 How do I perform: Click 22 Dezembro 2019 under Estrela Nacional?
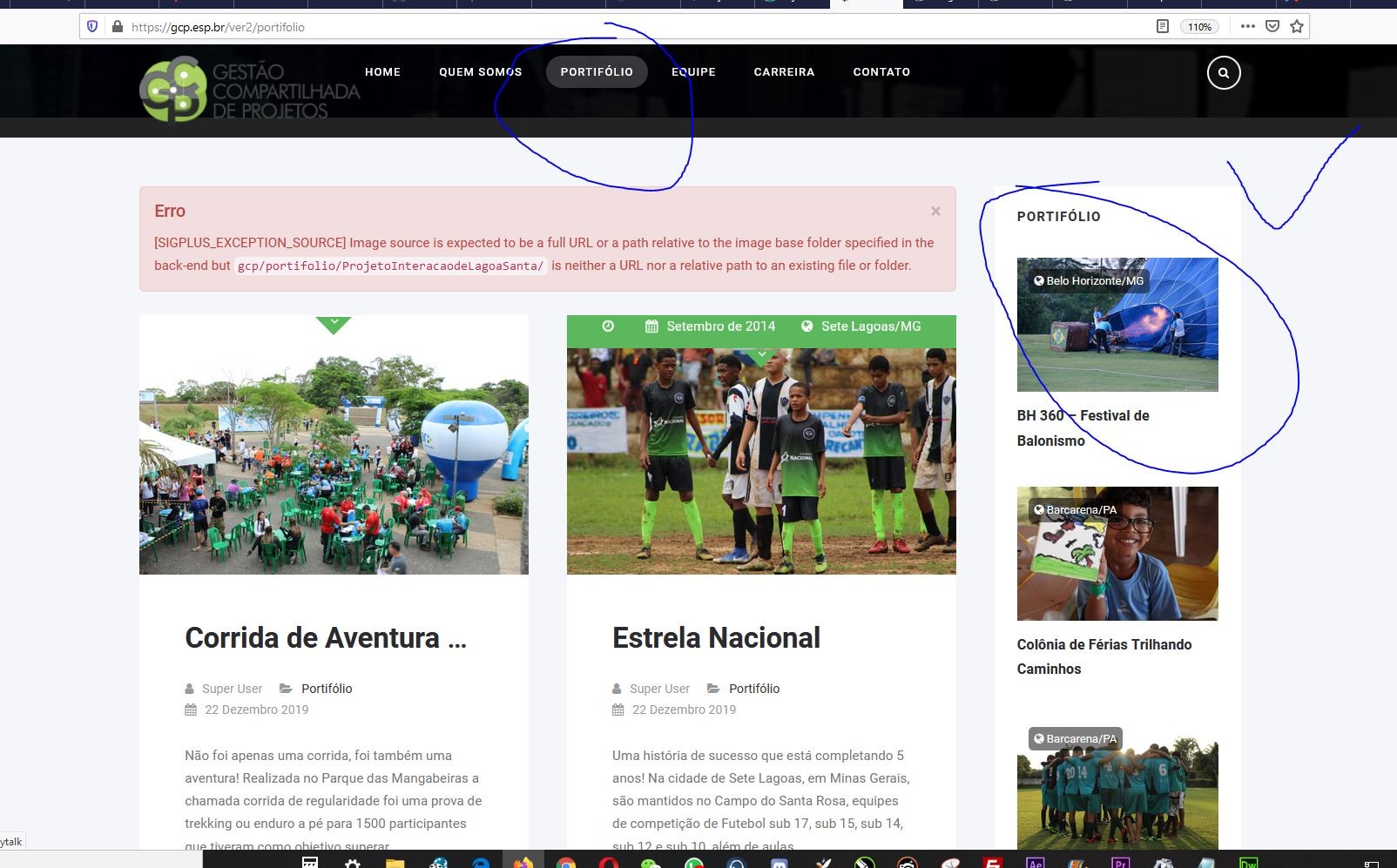pos(684,710)
